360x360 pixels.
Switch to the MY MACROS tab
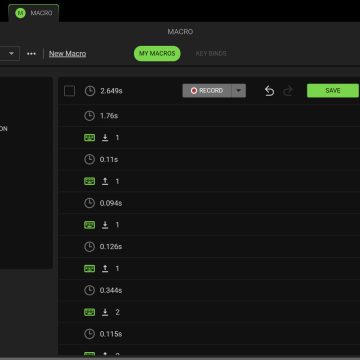point(157,54)
